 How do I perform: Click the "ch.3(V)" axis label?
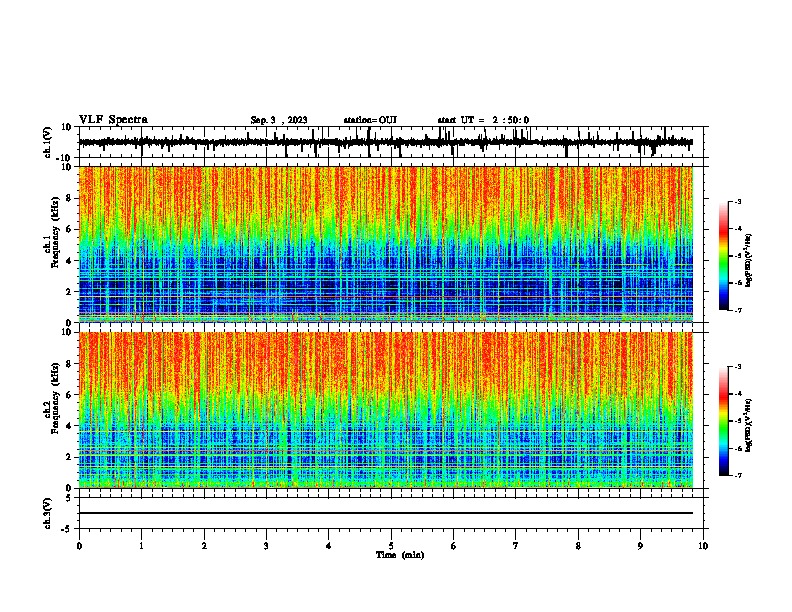(x=48, y=513)
